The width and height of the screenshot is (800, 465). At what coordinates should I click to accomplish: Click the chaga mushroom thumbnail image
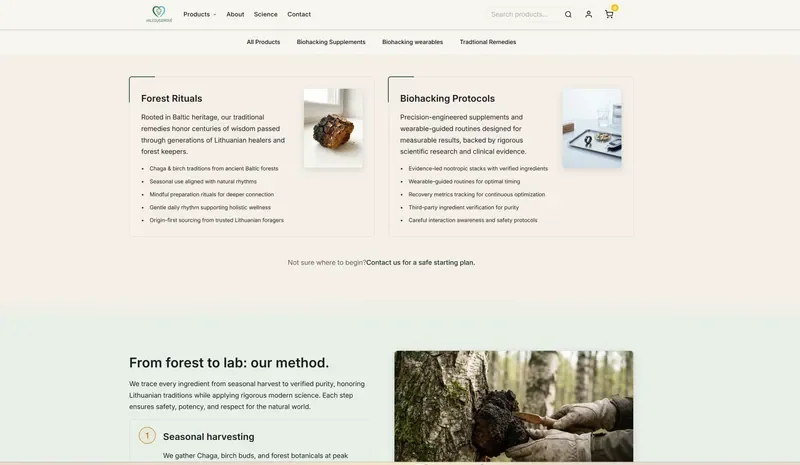pyautogui.click(x=333, y=128)
